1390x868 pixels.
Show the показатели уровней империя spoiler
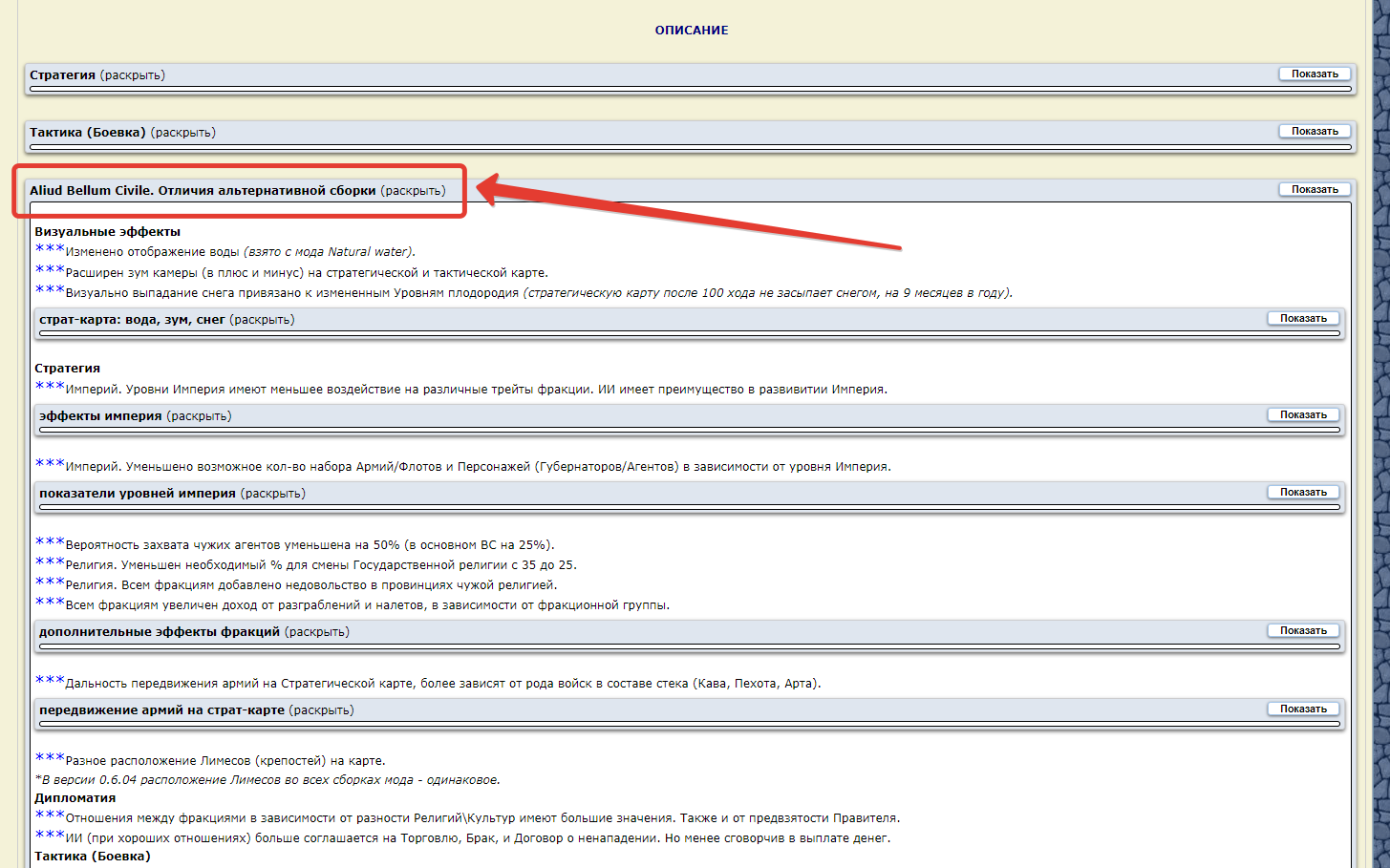coord(1303,493)
